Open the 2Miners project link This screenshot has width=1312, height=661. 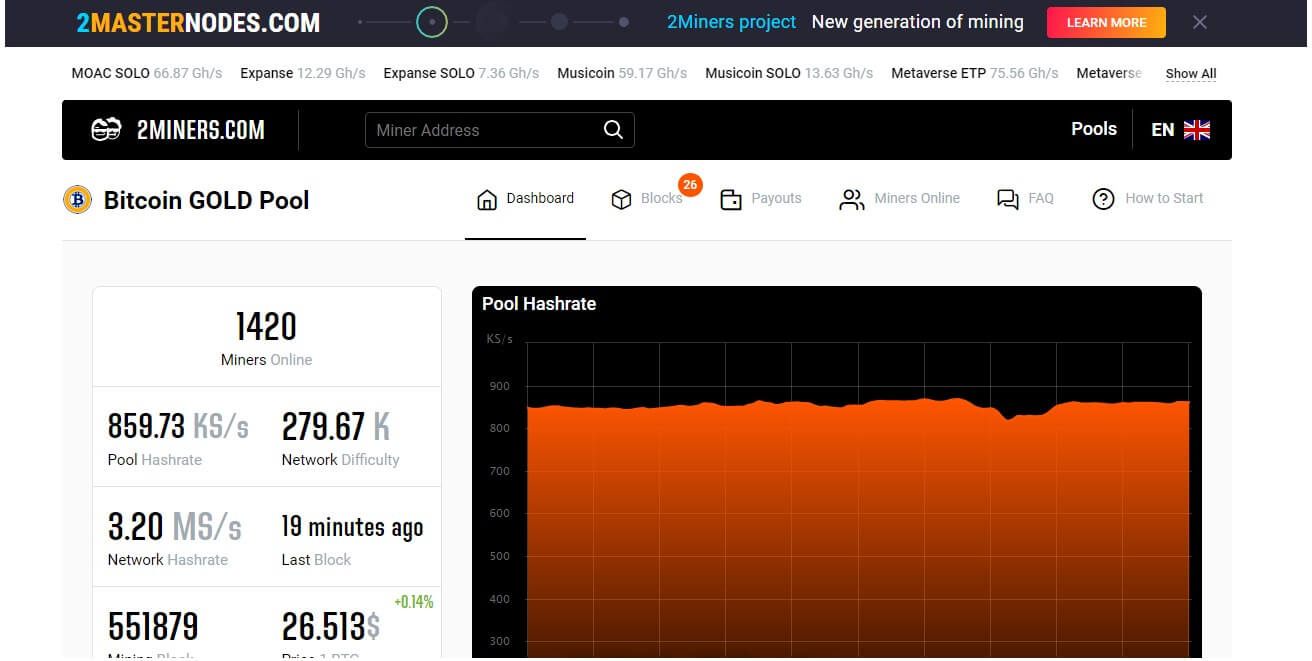pyautogui.click(x=731, y=22)
